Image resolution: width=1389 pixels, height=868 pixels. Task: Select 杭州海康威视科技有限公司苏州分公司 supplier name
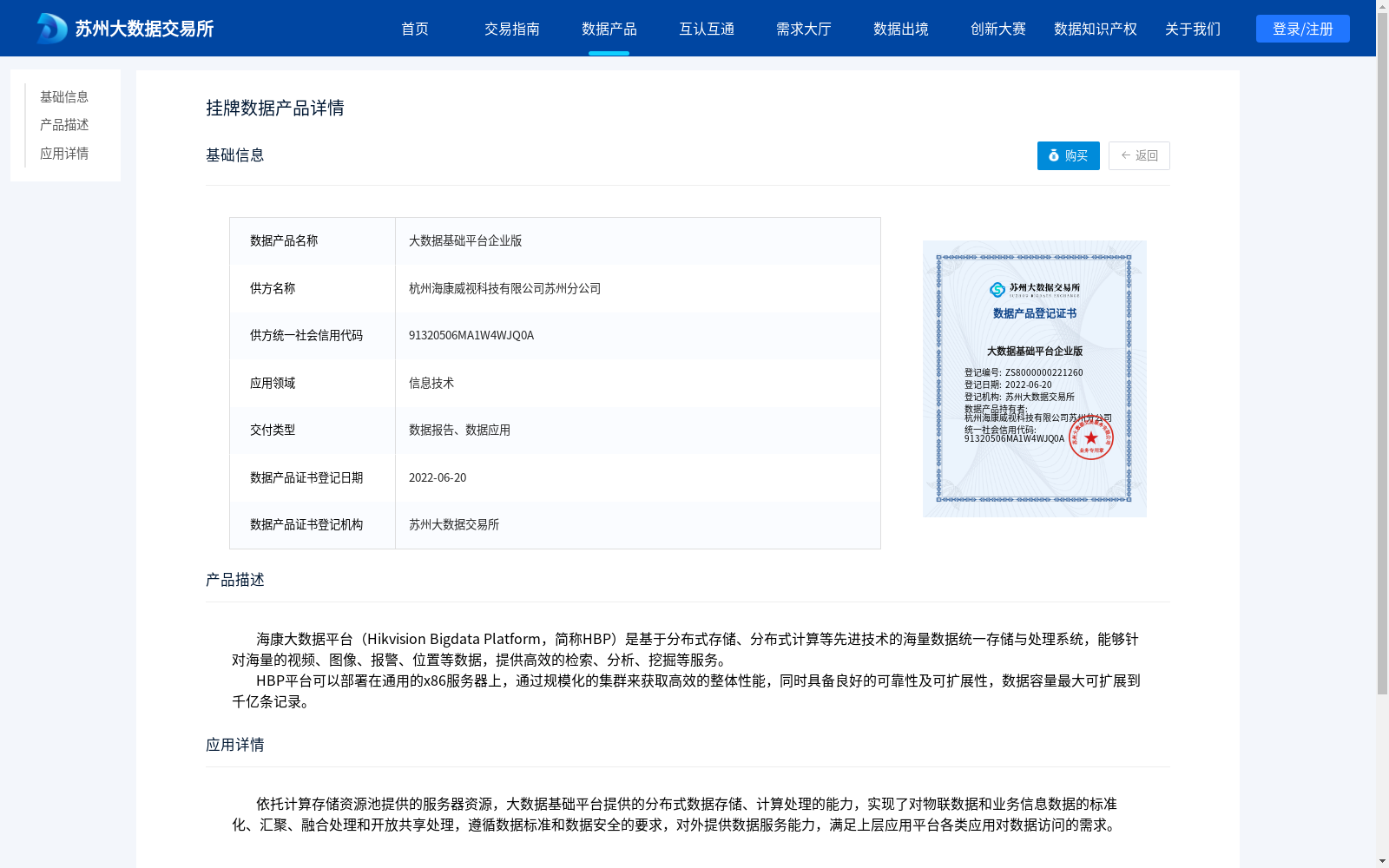pyautogui.click(x=504, y=288)
